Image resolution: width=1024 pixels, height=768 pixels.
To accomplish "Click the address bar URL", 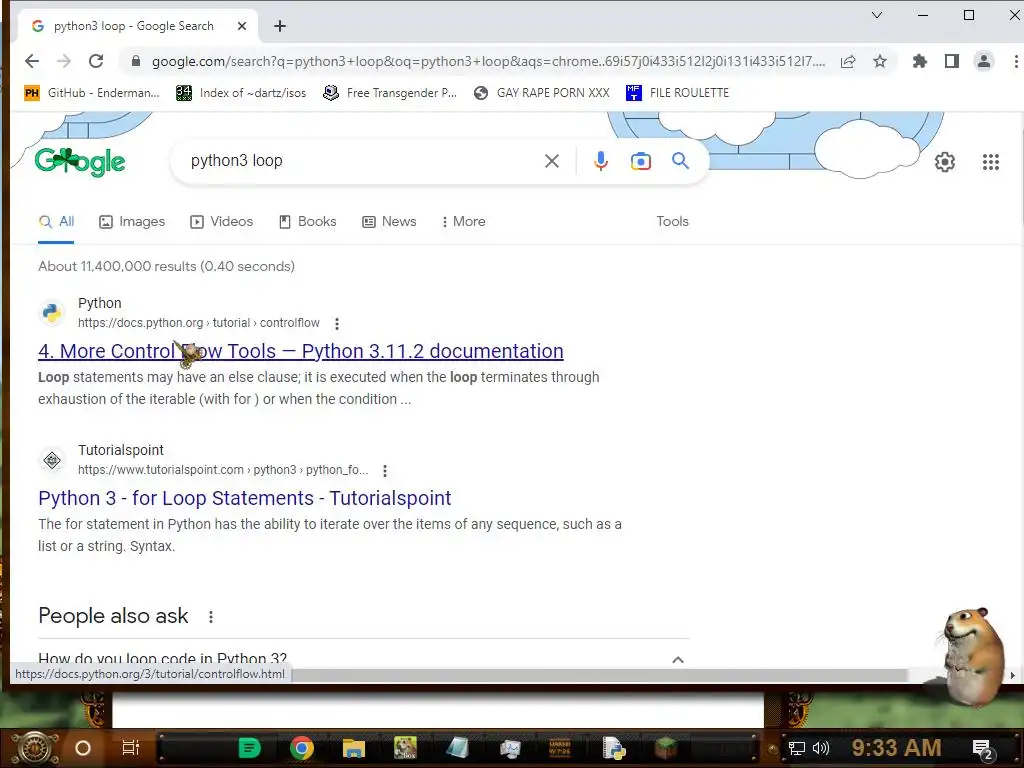I will coord(488,61).
